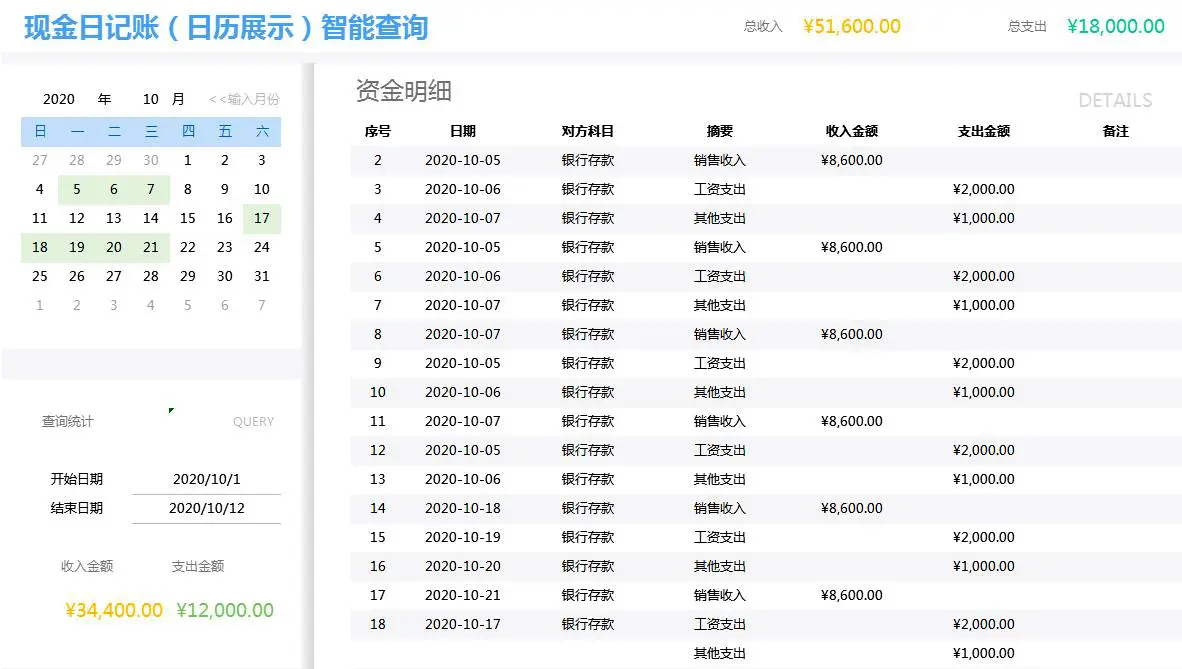
Task: Open the start date field 2020/10/1
Action: 207,479
